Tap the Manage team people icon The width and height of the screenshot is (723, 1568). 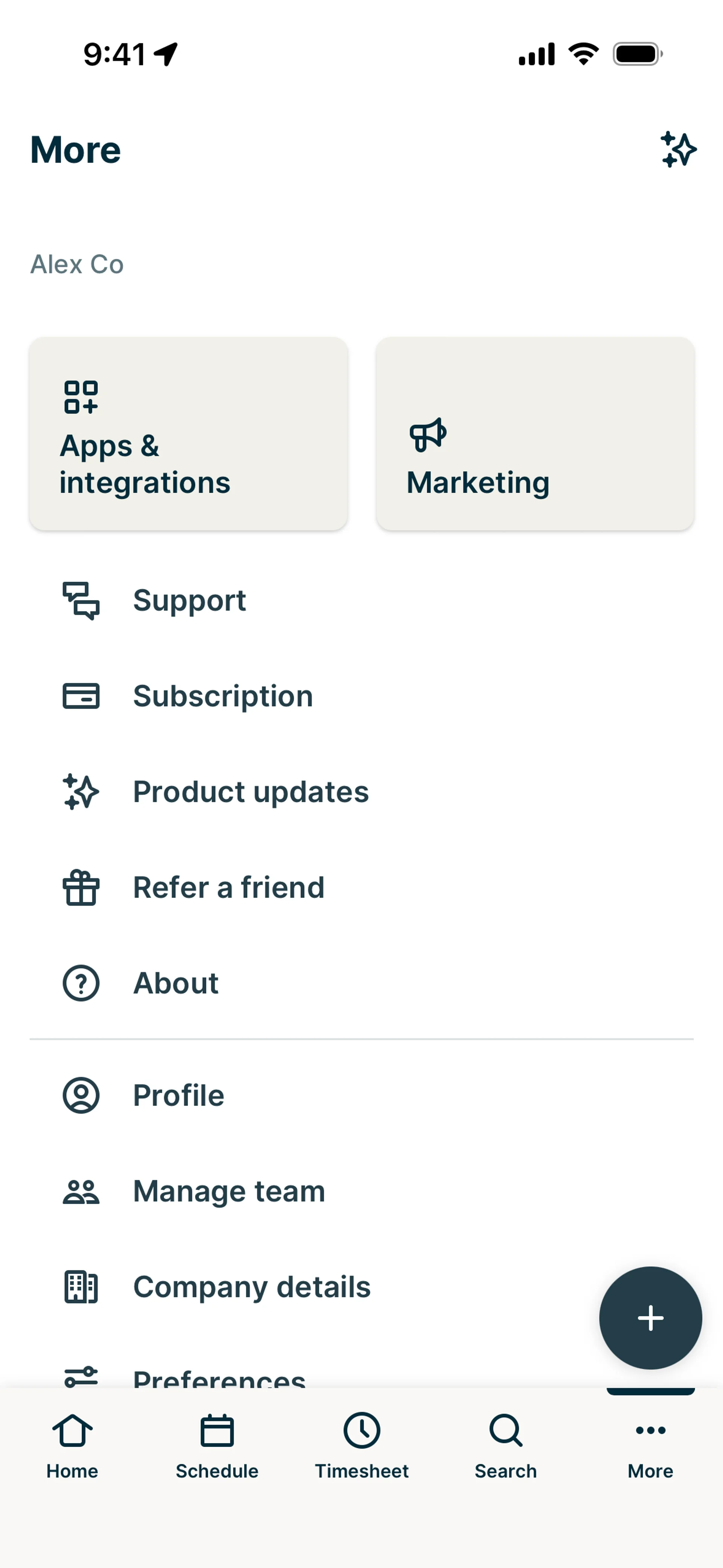pyautogui.click(x=81, y=1191)
